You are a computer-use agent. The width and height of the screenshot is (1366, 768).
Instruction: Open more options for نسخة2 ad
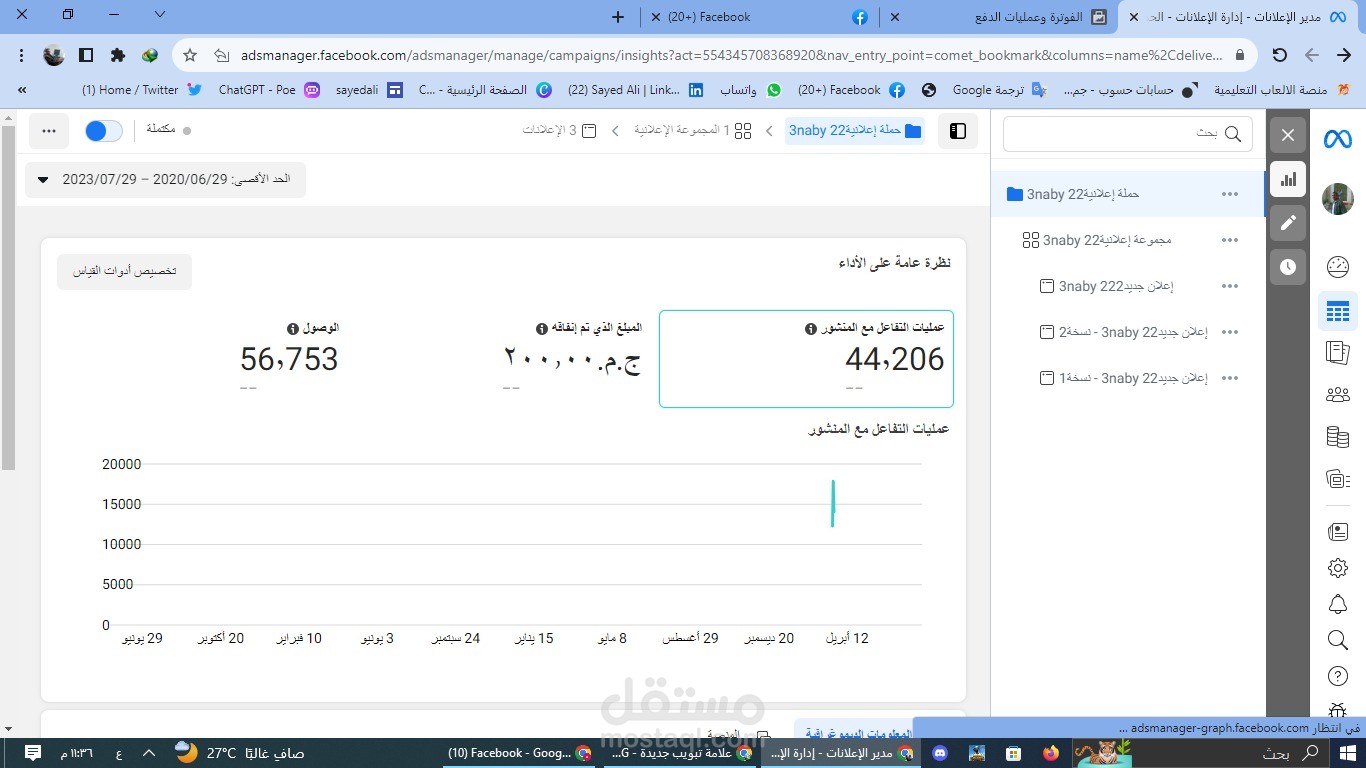point(1230,332)
